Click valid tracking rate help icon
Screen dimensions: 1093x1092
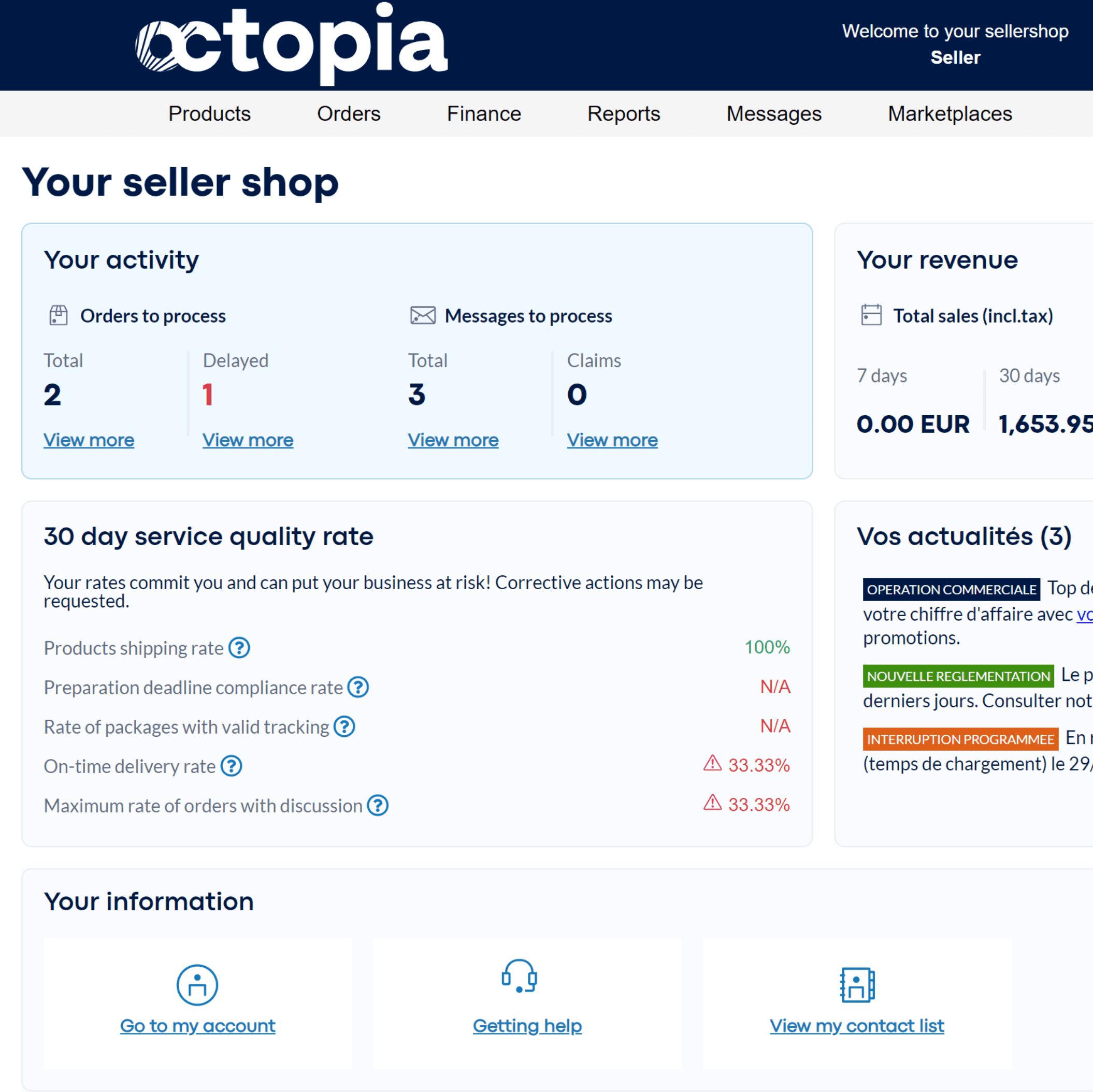tap(344, 726)
